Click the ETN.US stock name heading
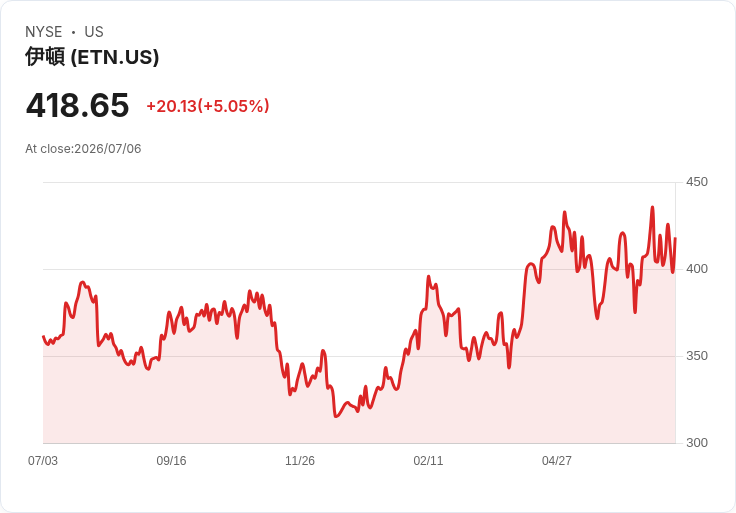Viewport: 736px width, 513px height. [92, 57]
